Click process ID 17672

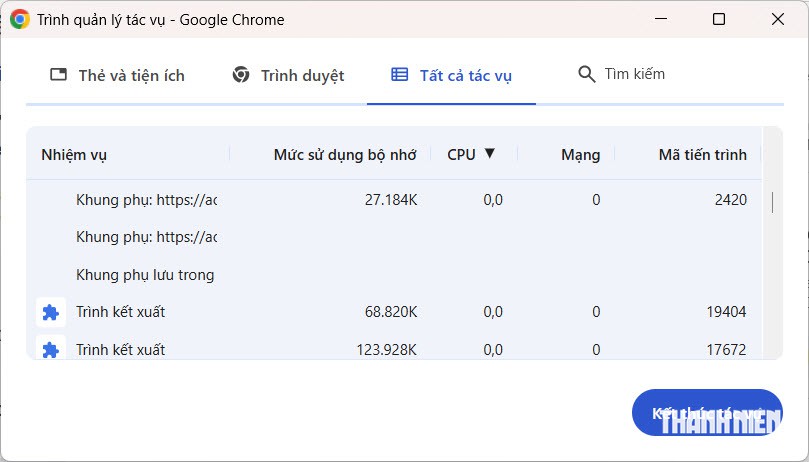click(726, 349)
